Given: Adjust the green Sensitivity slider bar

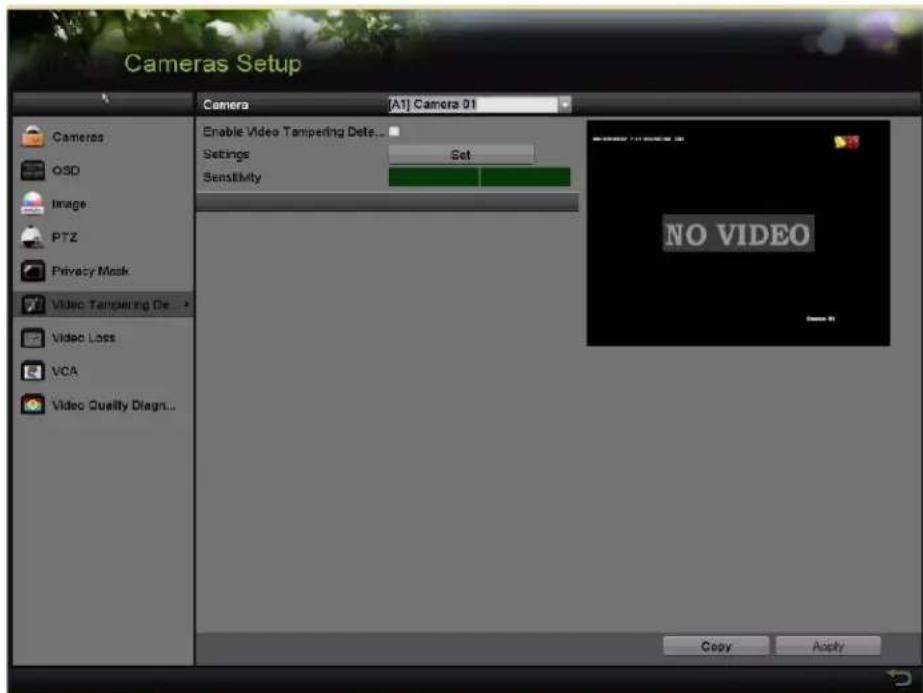Looking at the screenshot, I should click(x=479, y=177).
